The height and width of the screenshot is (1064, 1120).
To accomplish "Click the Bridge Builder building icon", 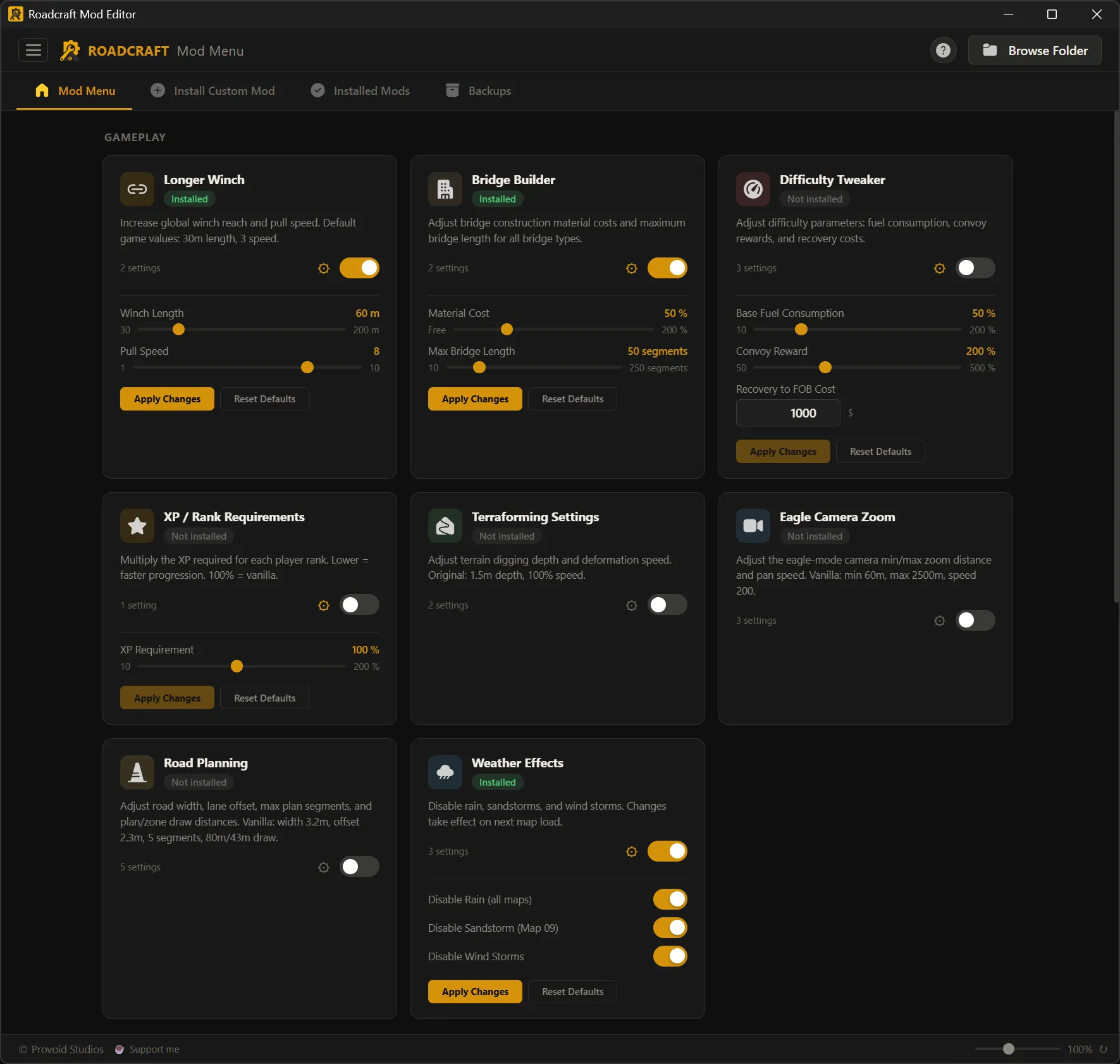I will 445,189.
